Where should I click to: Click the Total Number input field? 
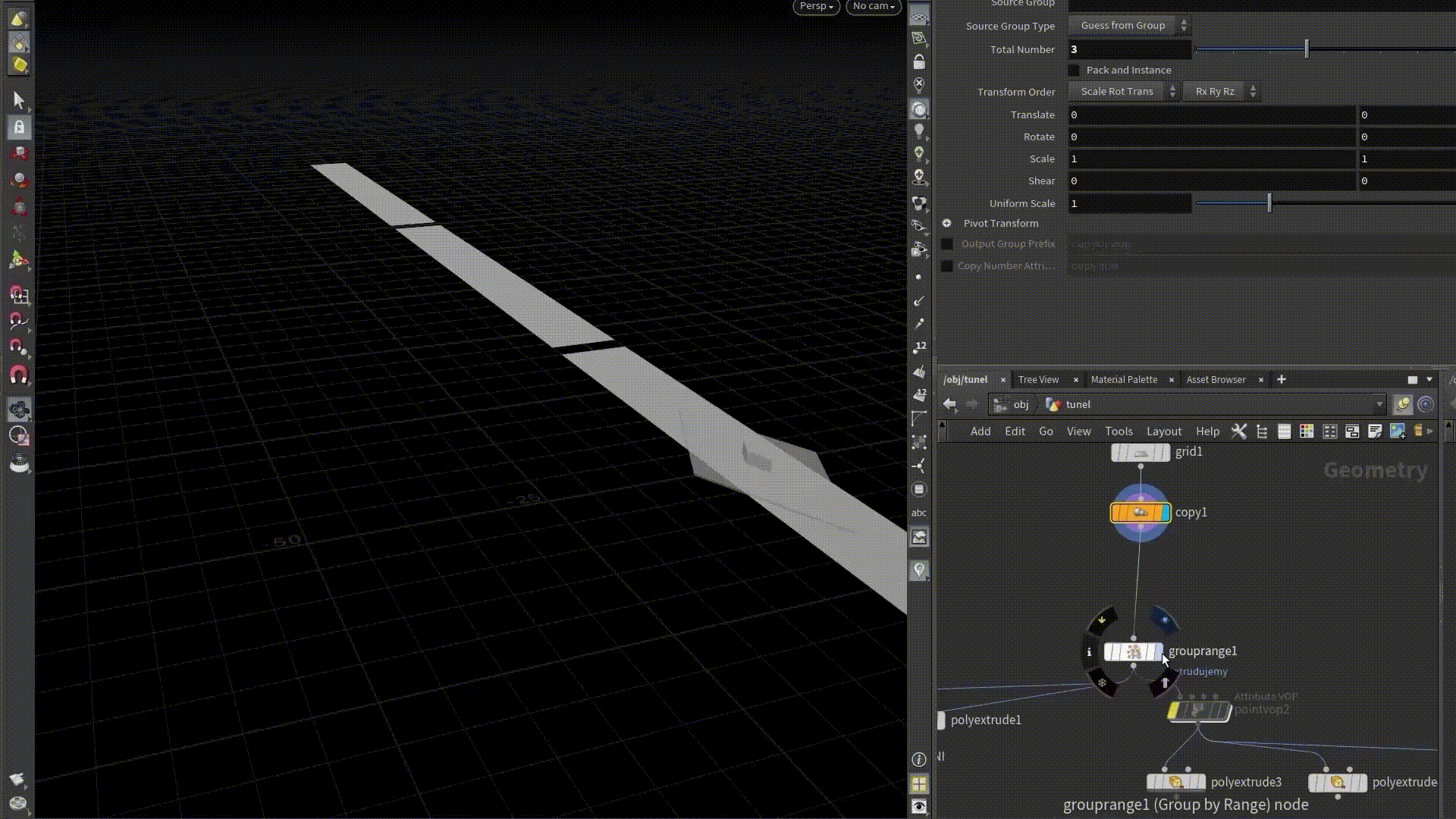[x=1128, y=50]
